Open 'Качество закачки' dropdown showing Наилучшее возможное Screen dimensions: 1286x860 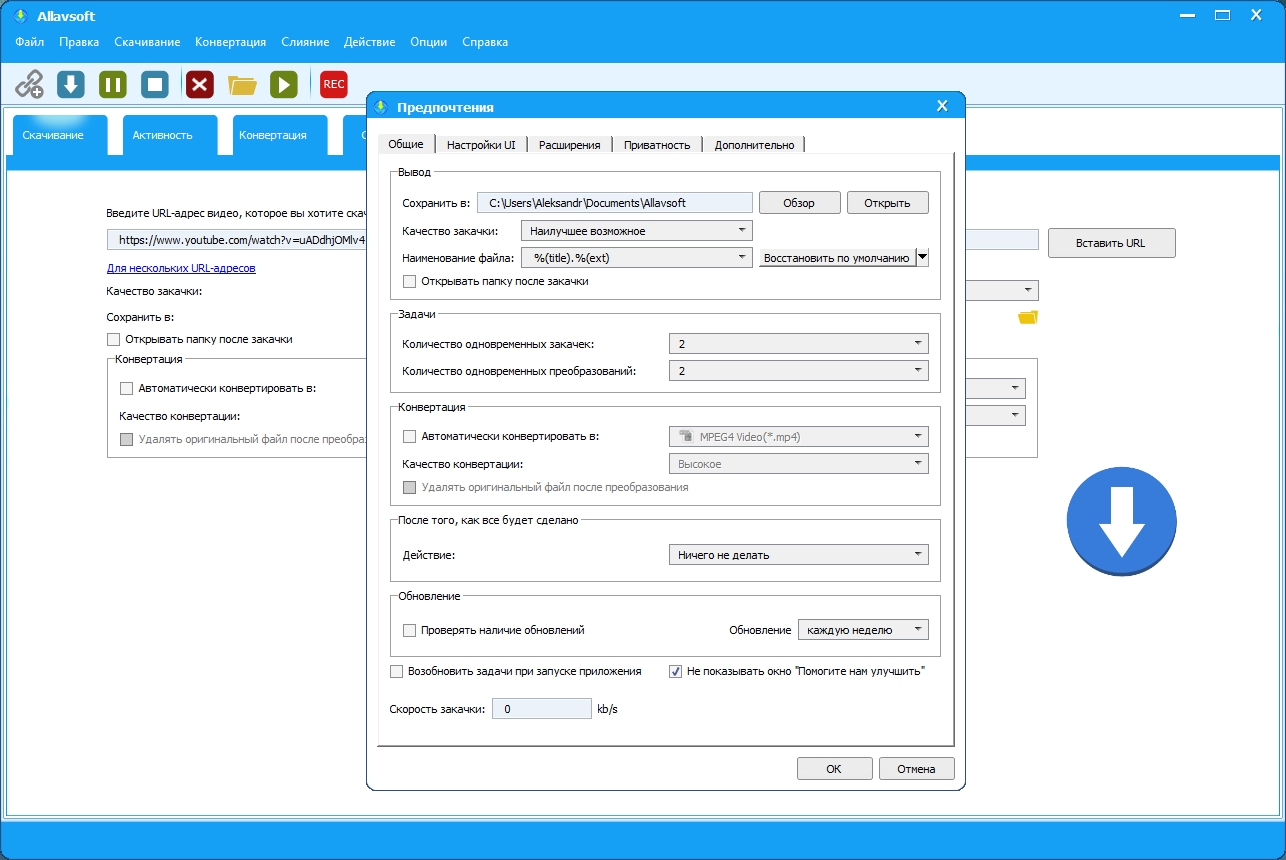[636, 231]
